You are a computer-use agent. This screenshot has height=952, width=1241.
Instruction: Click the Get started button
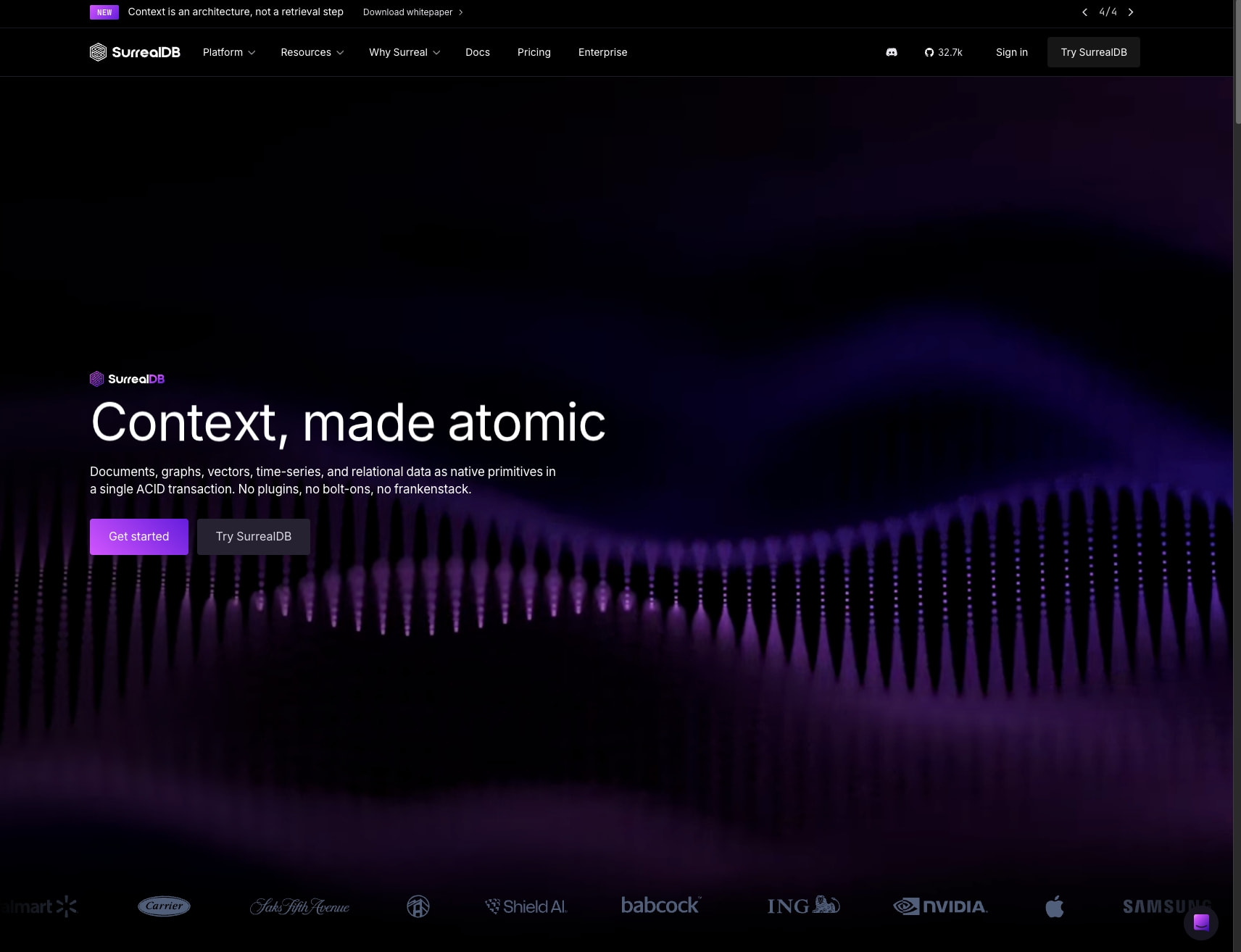point(139,537)
